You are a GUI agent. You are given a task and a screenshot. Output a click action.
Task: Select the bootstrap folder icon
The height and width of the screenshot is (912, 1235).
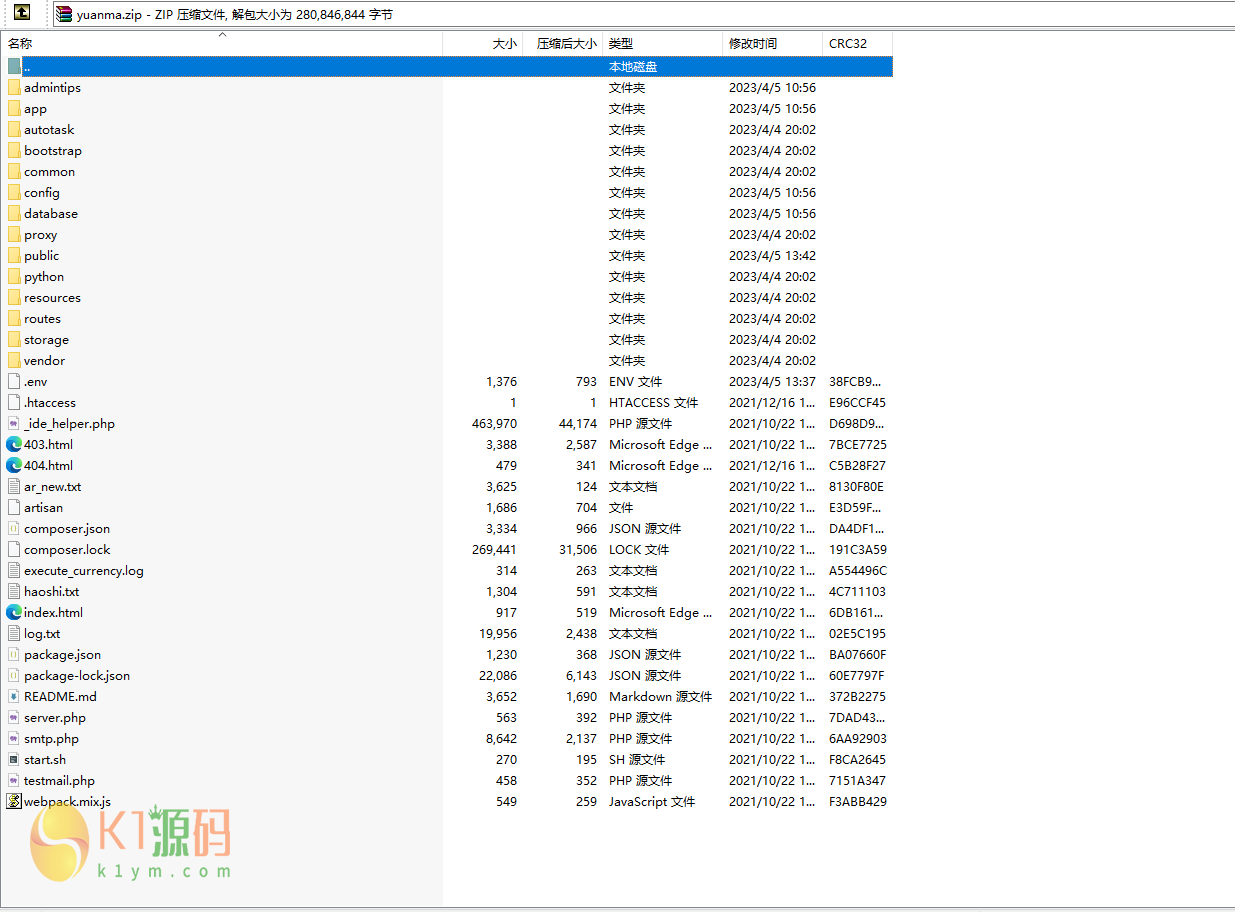coord(14,150)
